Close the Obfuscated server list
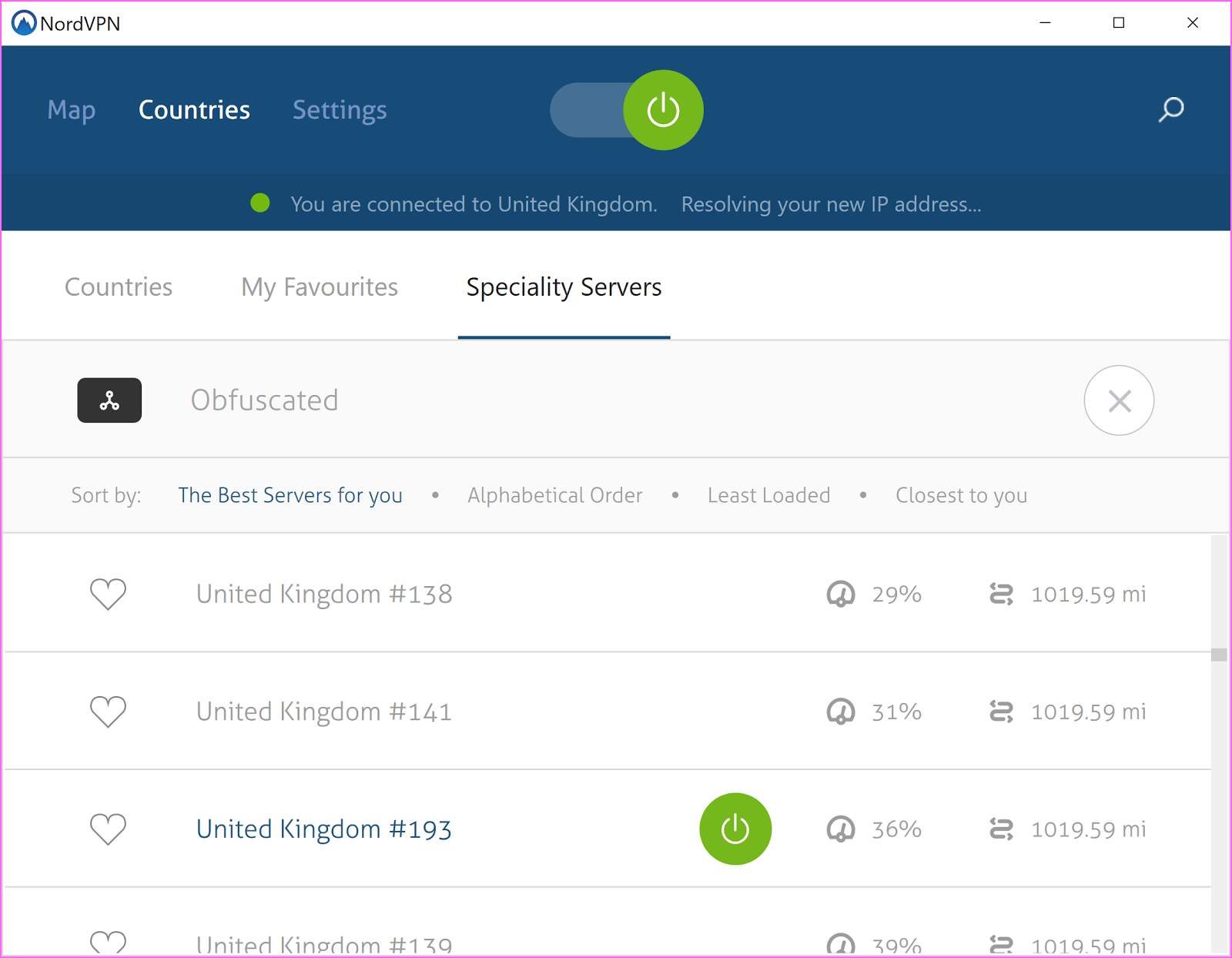 click(x=1119, y=400)
